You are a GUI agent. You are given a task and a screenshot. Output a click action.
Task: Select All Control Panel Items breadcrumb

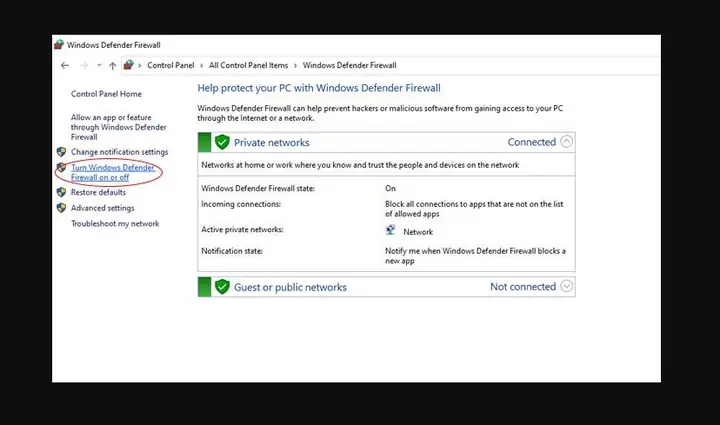point(248,65)
